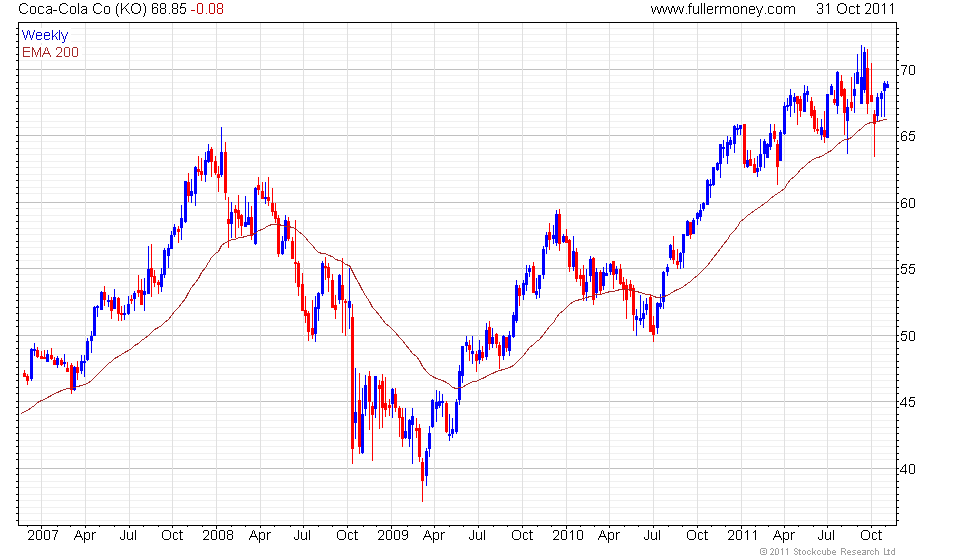
Task: Click the 2008 year label on time axis
Action: coord(218,536)
